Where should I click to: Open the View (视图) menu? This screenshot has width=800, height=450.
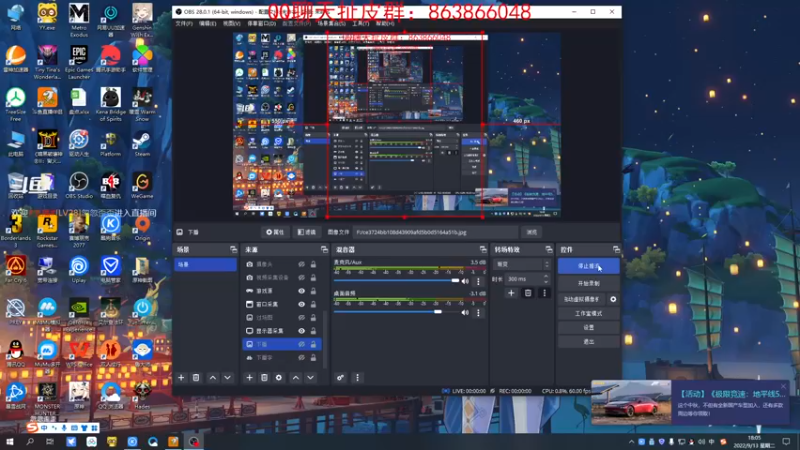(231, 23)
